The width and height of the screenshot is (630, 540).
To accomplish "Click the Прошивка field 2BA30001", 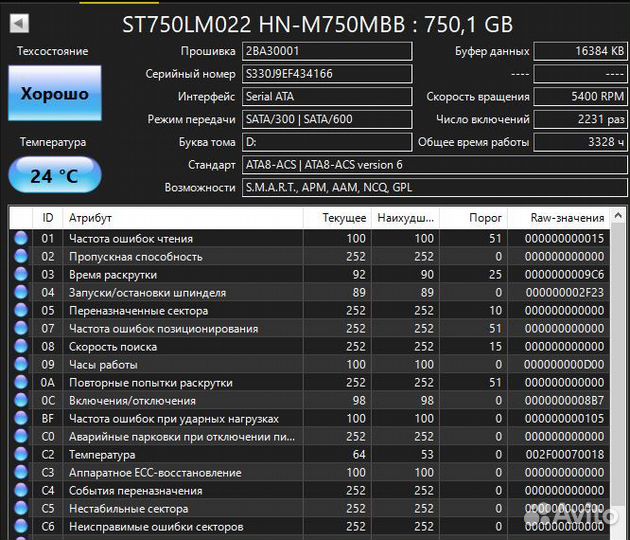I will tap(327, 51).
